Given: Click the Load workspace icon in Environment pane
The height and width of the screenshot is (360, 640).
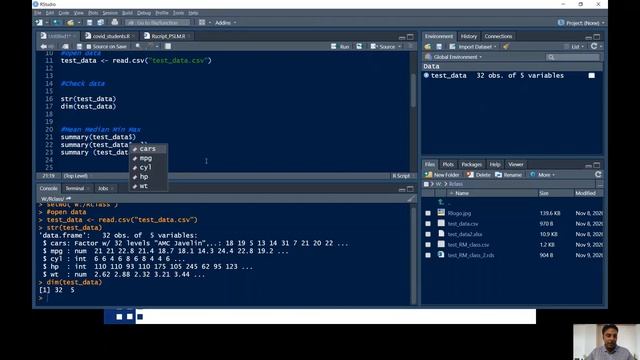Looking at the screenshot, I should 428,47.
